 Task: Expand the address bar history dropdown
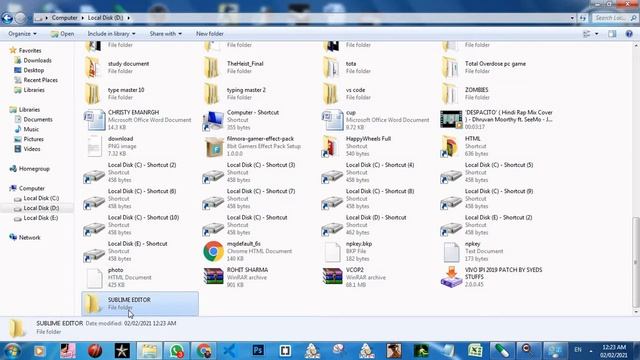(x=572, y=18)
